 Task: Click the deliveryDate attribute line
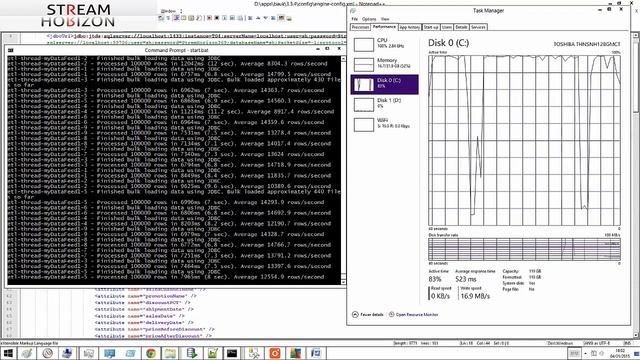[x=144, y=322]
